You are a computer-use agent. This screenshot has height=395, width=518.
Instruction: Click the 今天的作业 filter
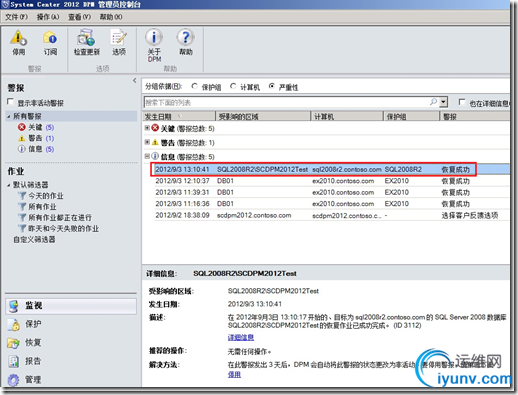tap(41, 196)
